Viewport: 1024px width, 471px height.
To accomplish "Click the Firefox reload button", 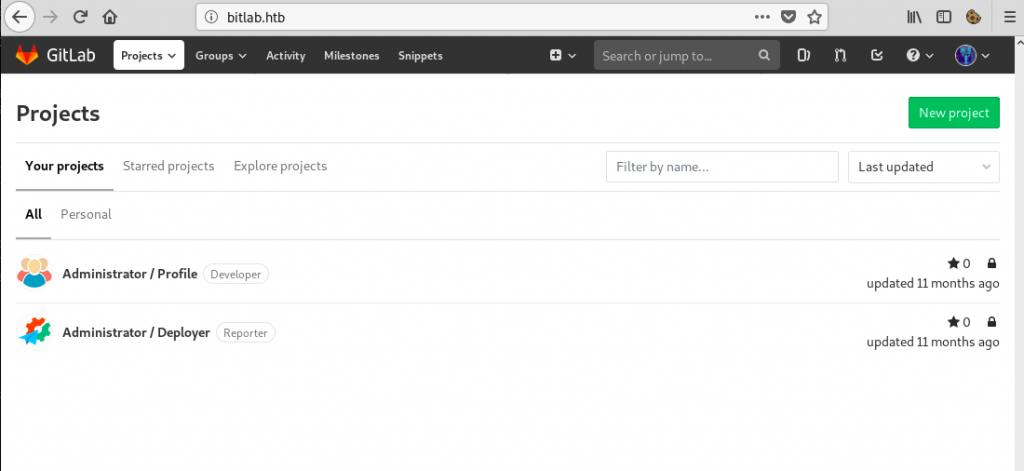I will point(80,17).
